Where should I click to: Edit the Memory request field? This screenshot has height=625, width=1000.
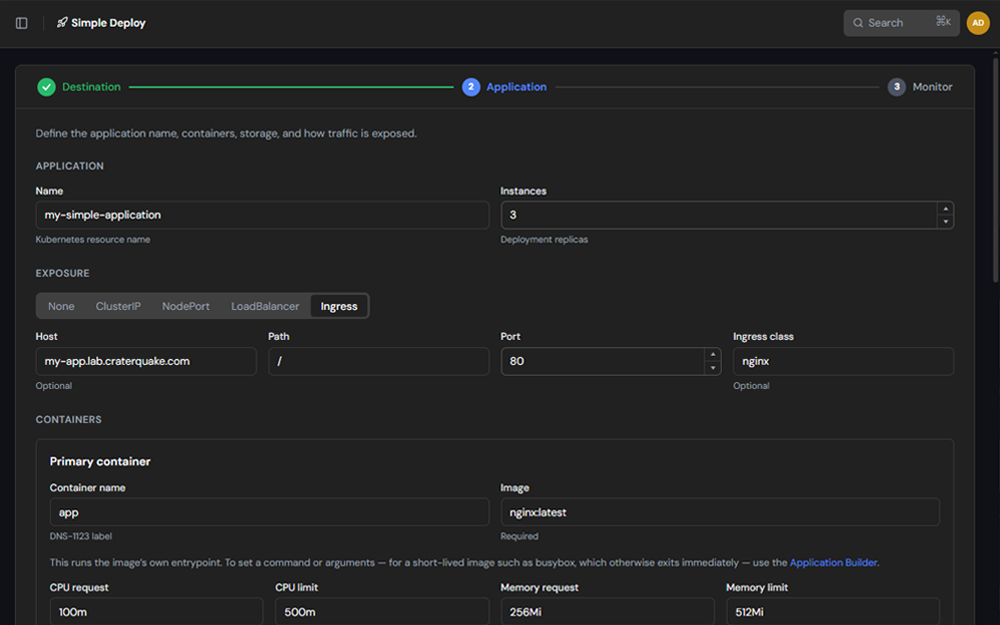point(607,611)
